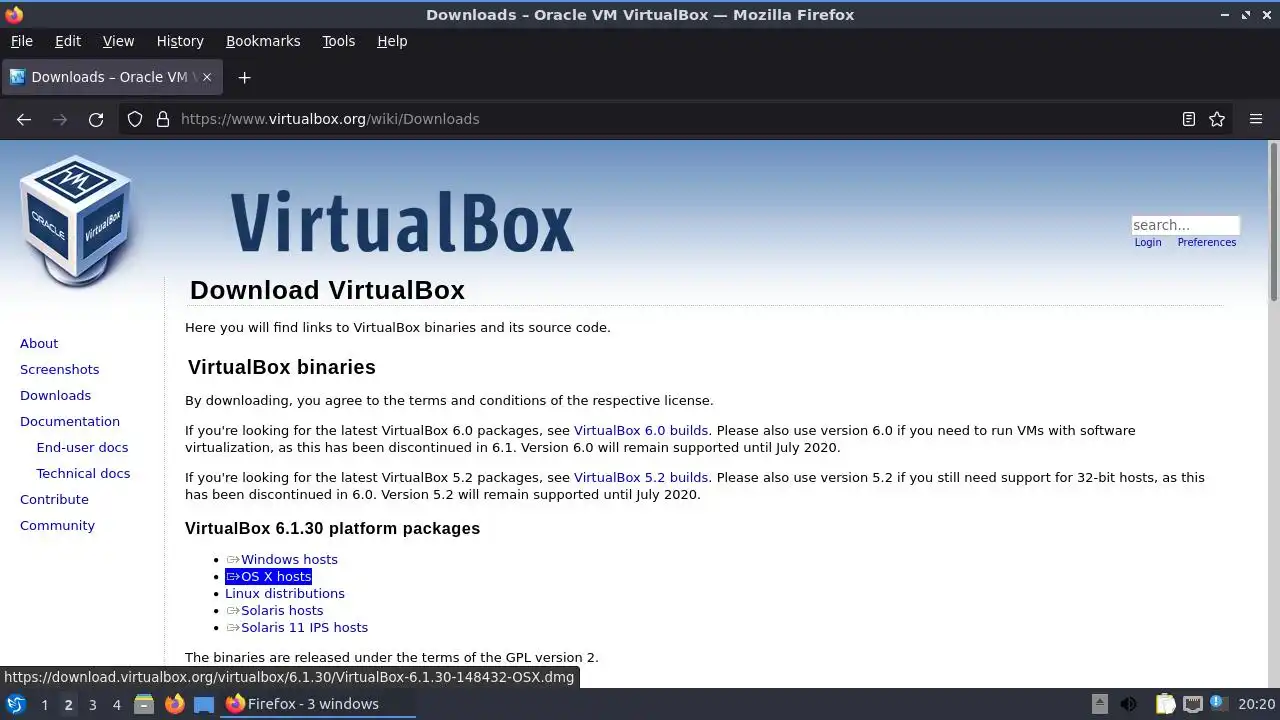1280x720 pixels.
Task: Open the Linux distributions link
Action: click(285, 593)
